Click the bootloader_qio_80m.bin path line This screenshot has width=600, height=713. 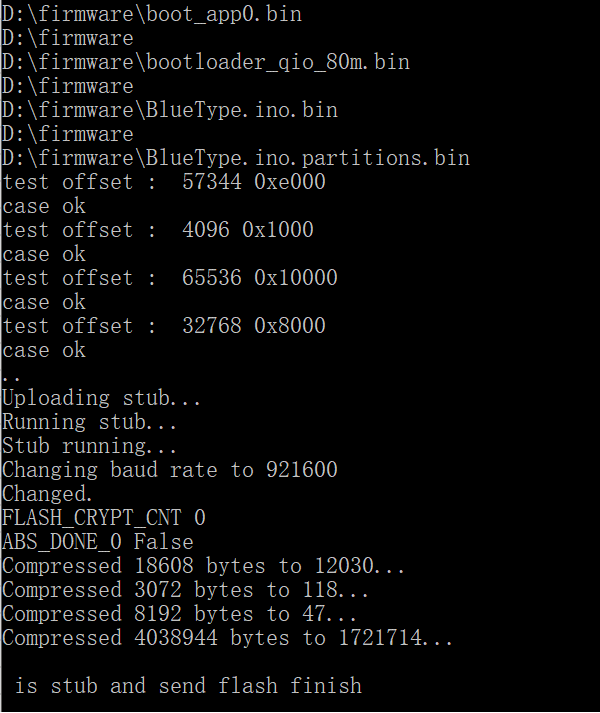pyautogui.click(x=206, y=62)
